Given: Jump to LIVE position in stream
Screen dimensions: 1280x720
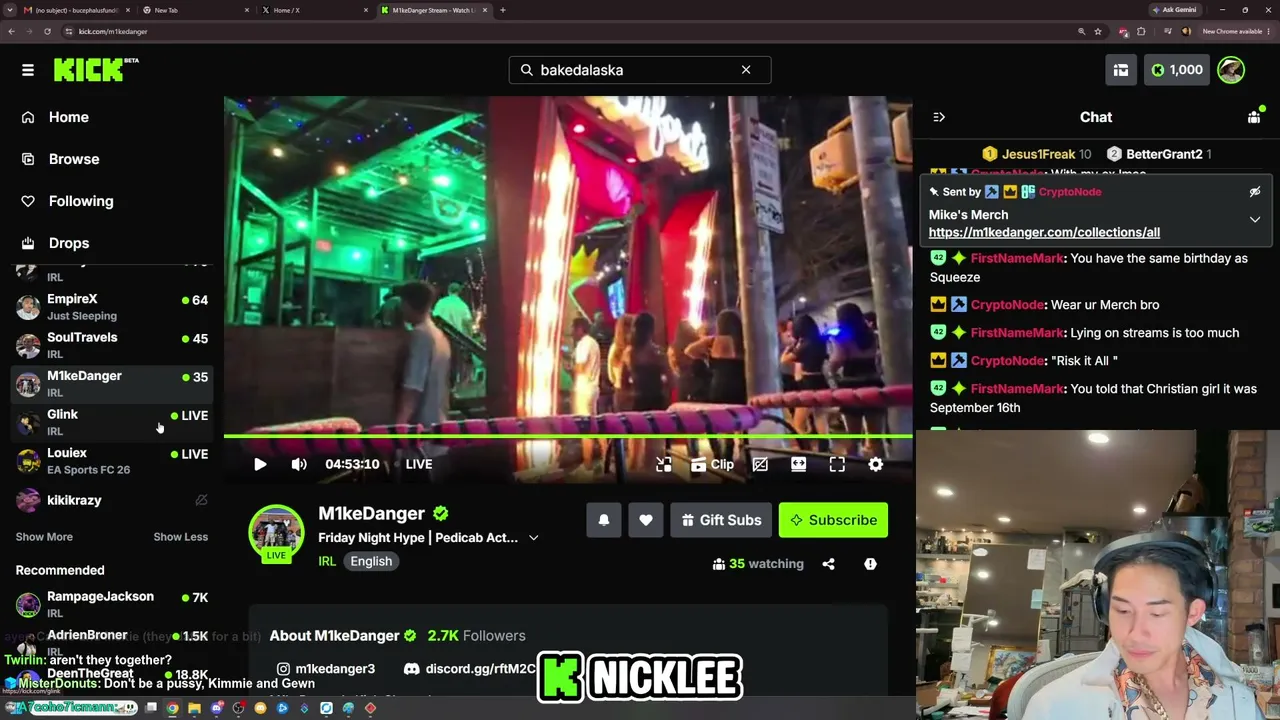Looking at the screenshot, I should tap(419, 464).
